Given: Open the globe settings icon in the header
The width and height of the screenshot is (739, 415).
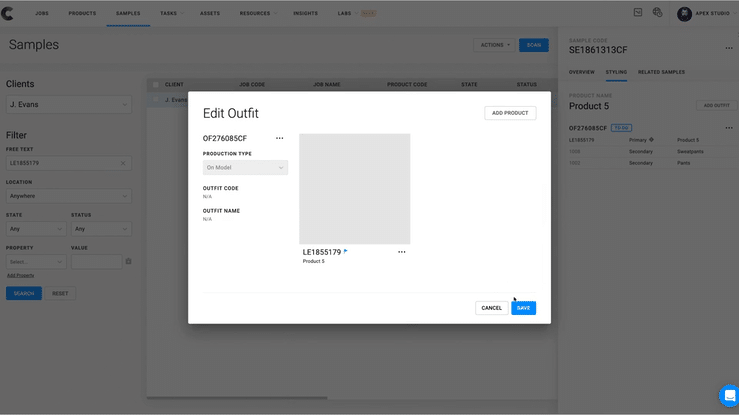Looking at the screenshot, I should coord(657,13).
